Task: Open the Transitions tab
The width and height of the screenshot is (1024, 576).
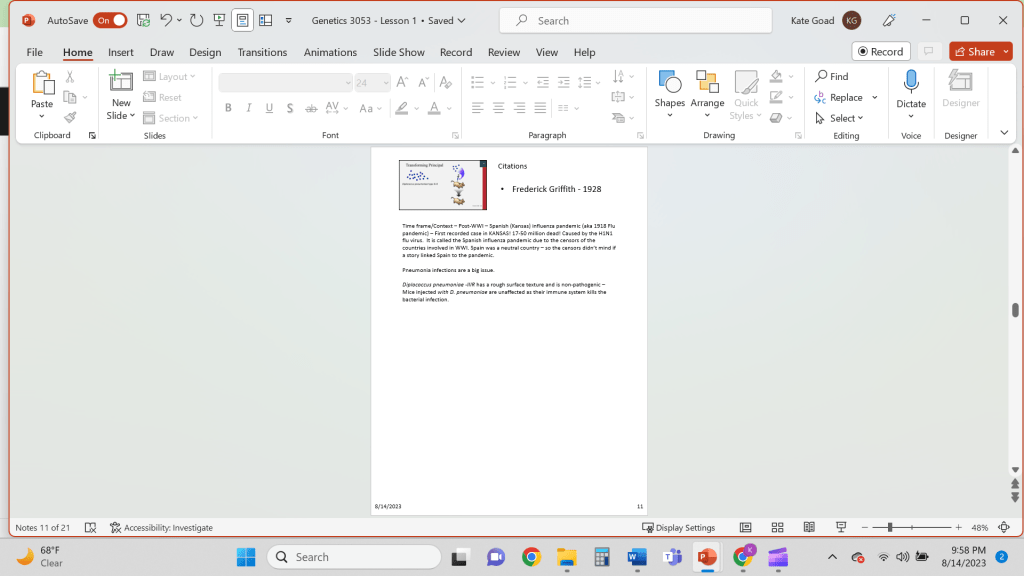Action: 262,52
